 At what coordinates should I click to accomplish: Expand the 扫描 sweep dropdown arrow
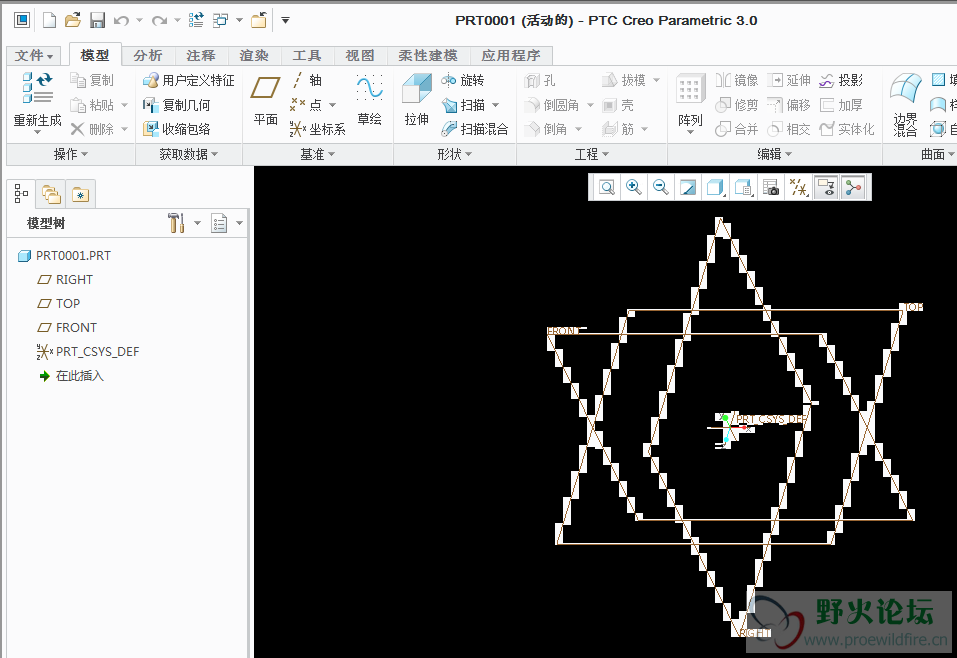tap(496, 105)
